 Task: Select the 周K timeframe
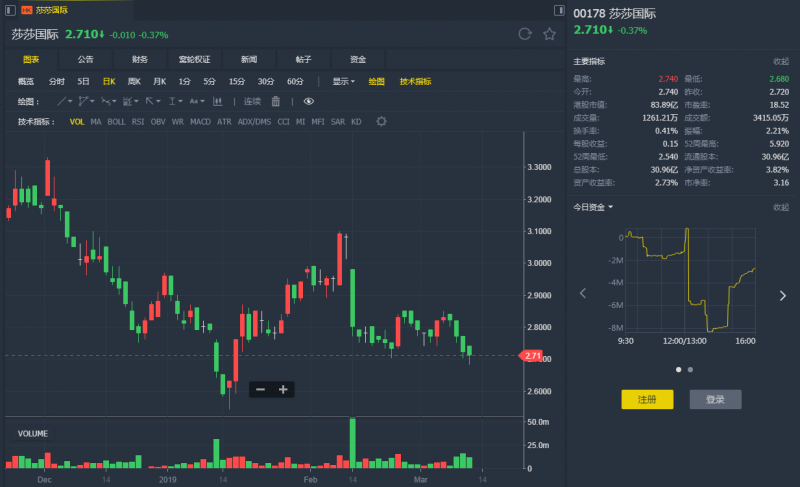[134, 82]
